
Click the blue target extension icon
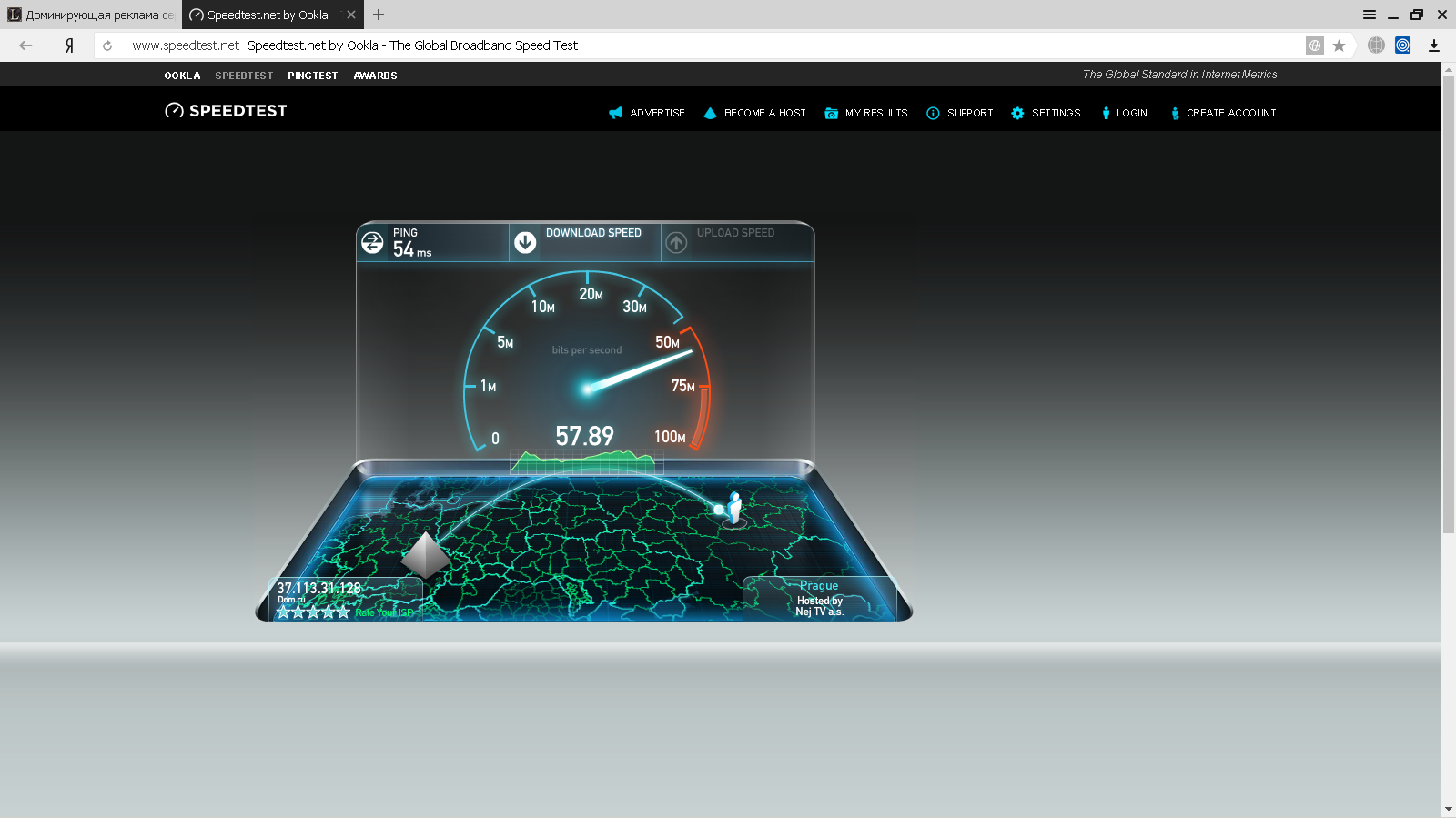(1403, 45)
